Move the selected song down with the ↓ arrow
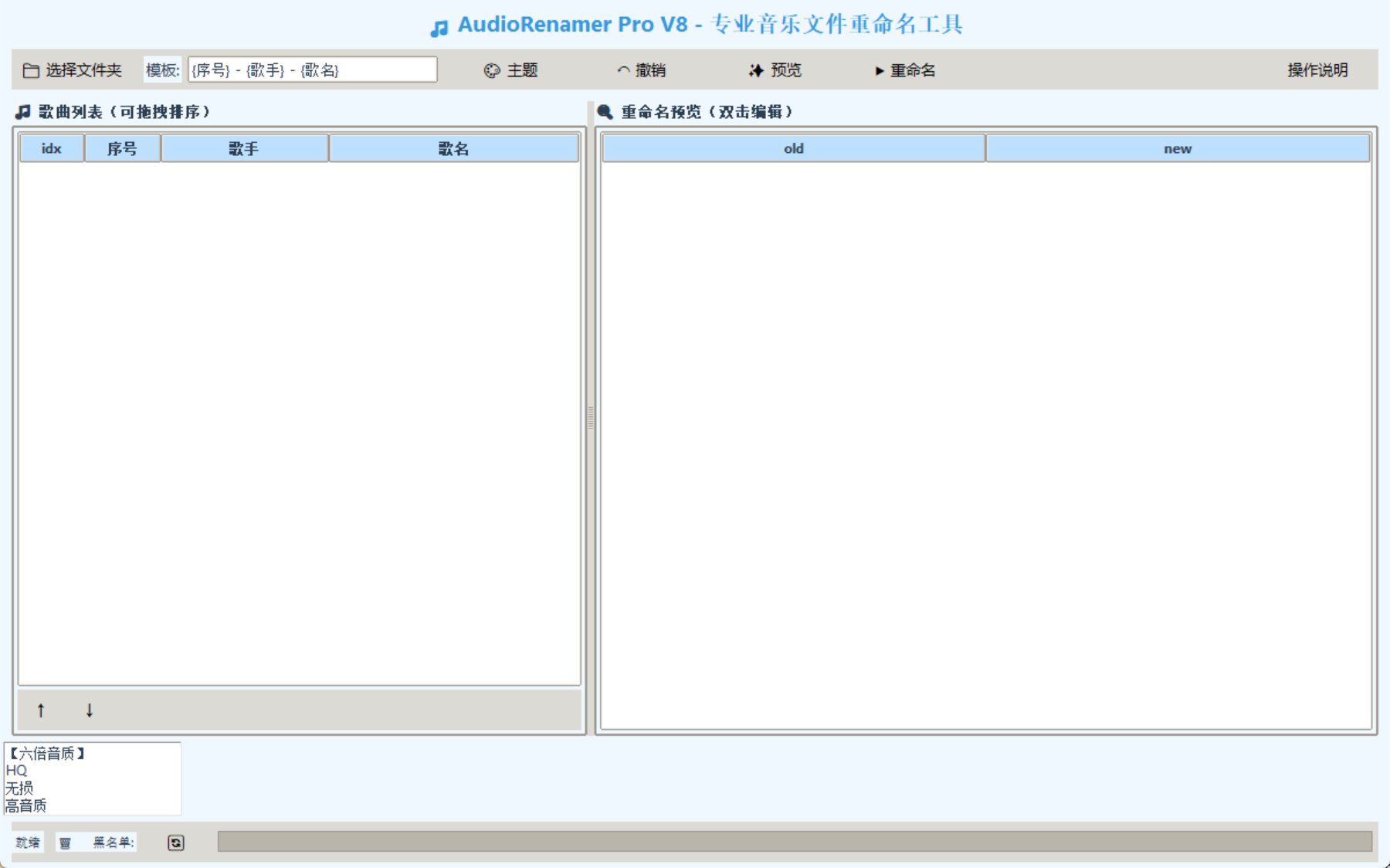Viewport: 1390px width, 868px height. (x=90, y=710)
